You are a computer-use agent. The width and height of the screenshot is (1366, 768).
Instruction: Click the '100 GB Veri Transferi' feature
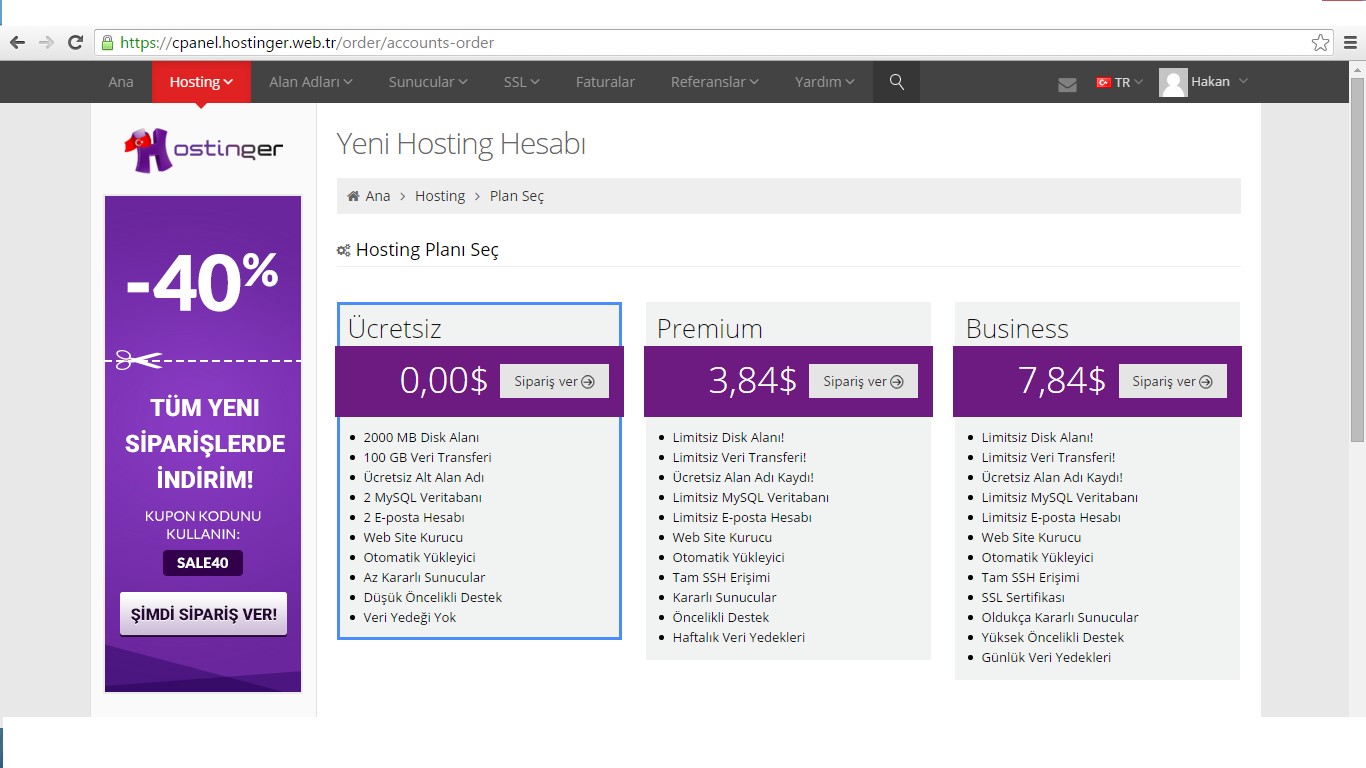click(428, 457)
